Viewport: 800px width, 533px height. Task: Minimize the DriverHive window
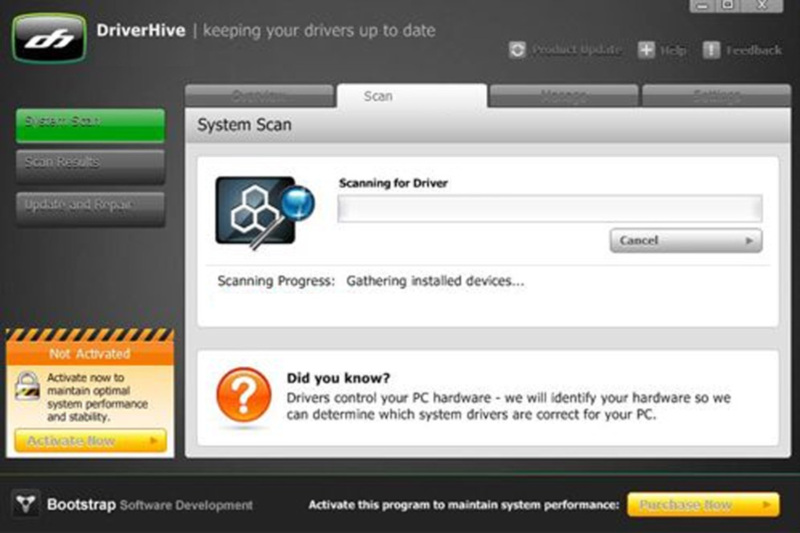point(703,6)
